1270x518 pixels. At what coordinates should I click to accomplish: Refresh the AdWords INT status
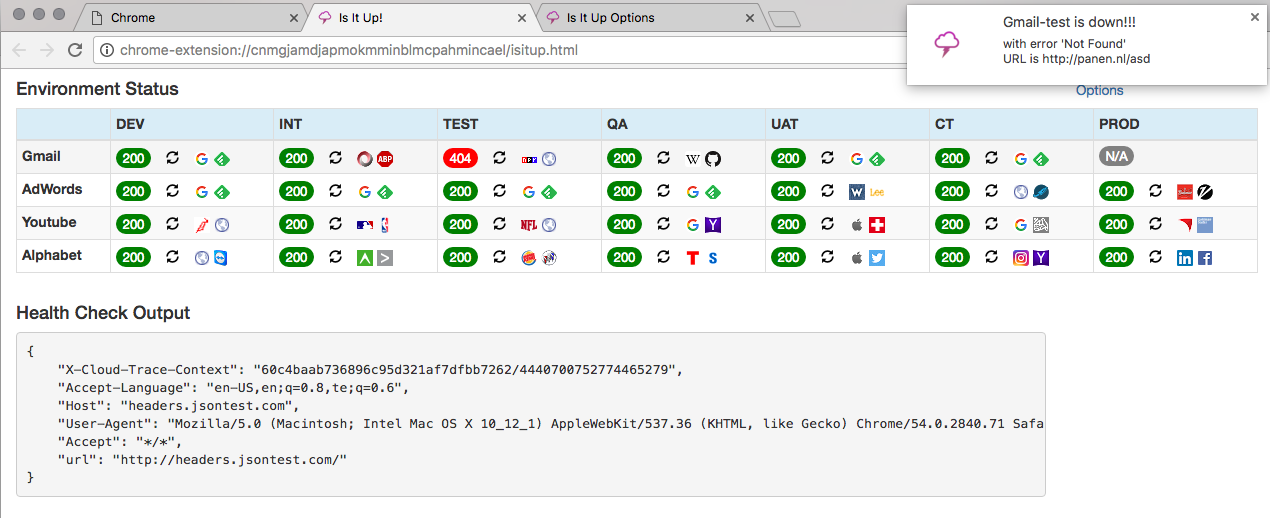pos(336,191)
